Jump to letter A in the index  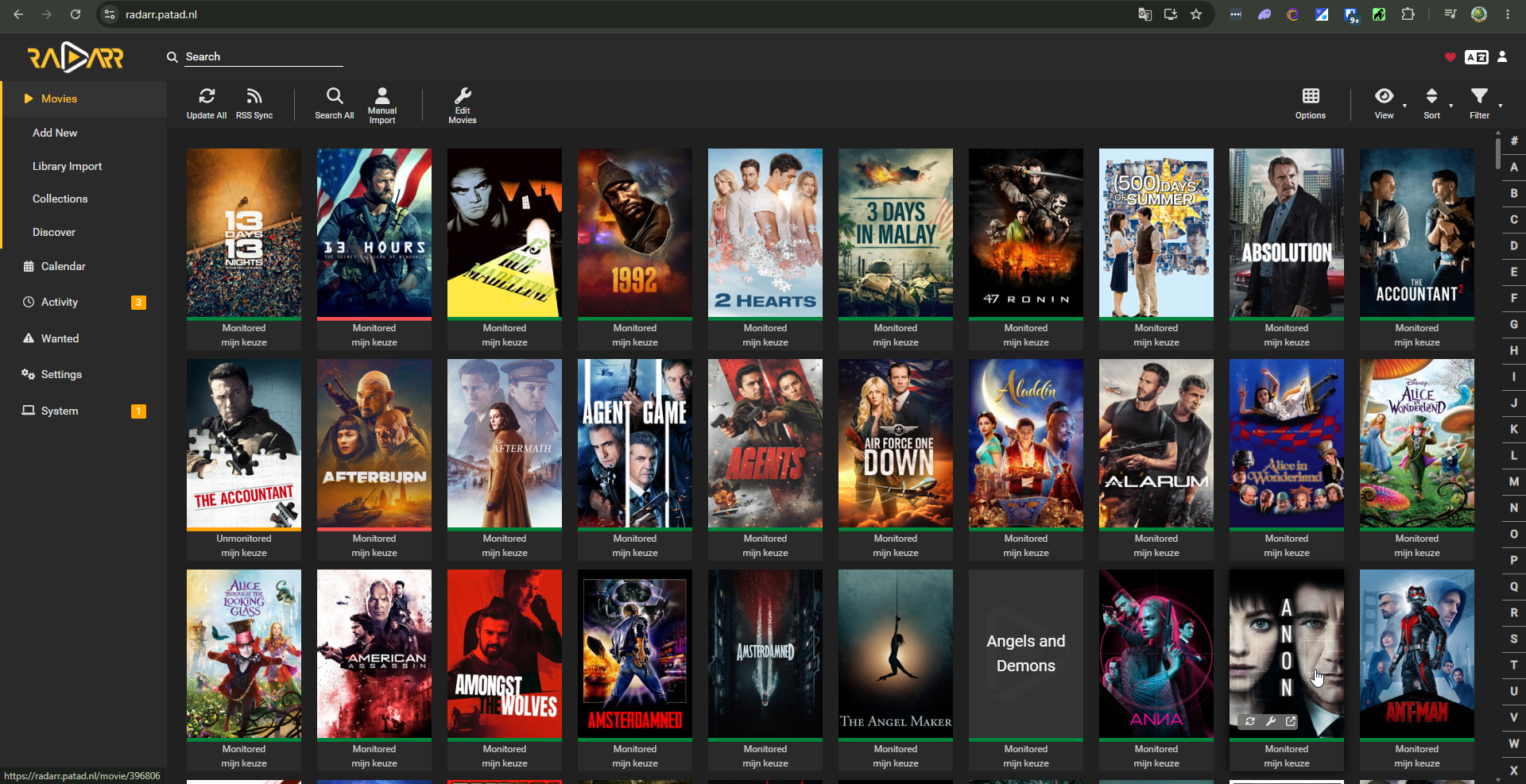click(1514, 167)
